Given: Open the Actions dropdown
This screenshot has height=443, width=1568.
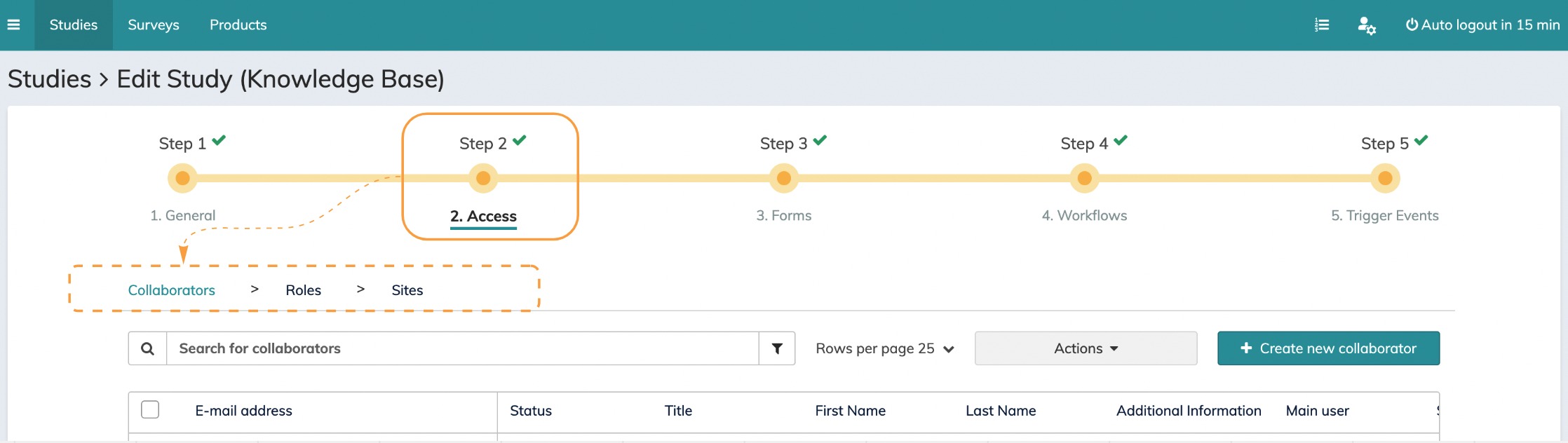Looking at the screenshot, I should 1086,348.
